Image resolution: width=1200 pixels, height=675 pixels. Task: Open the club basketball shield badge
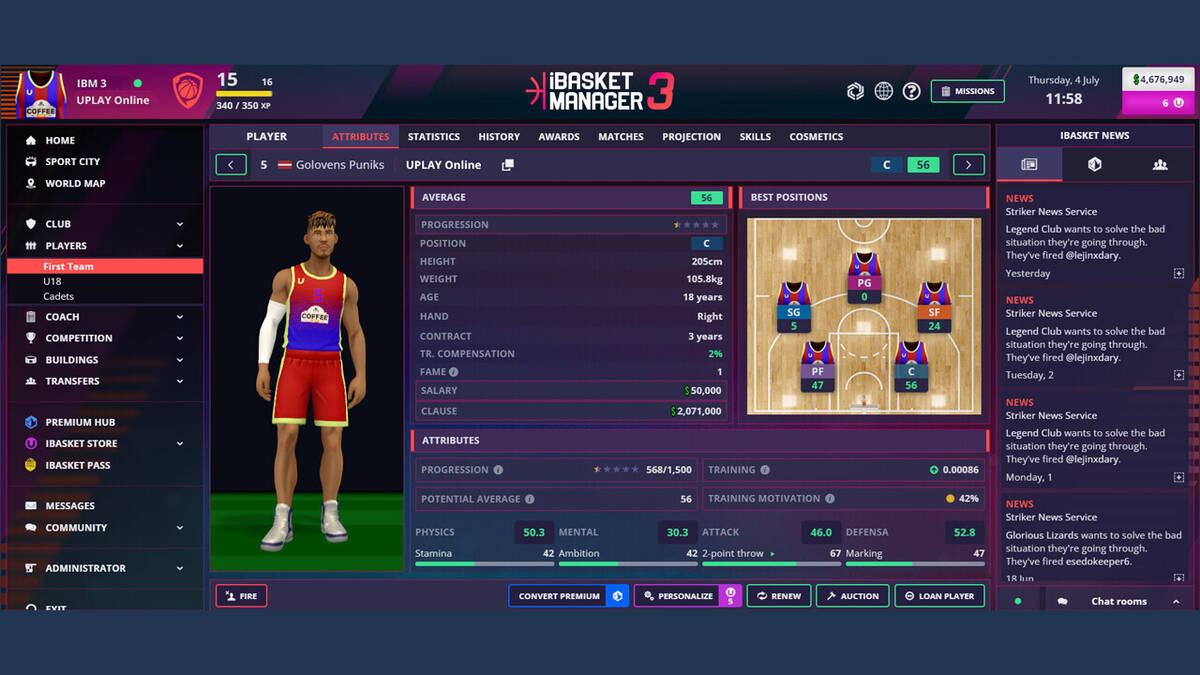(187, 91)
